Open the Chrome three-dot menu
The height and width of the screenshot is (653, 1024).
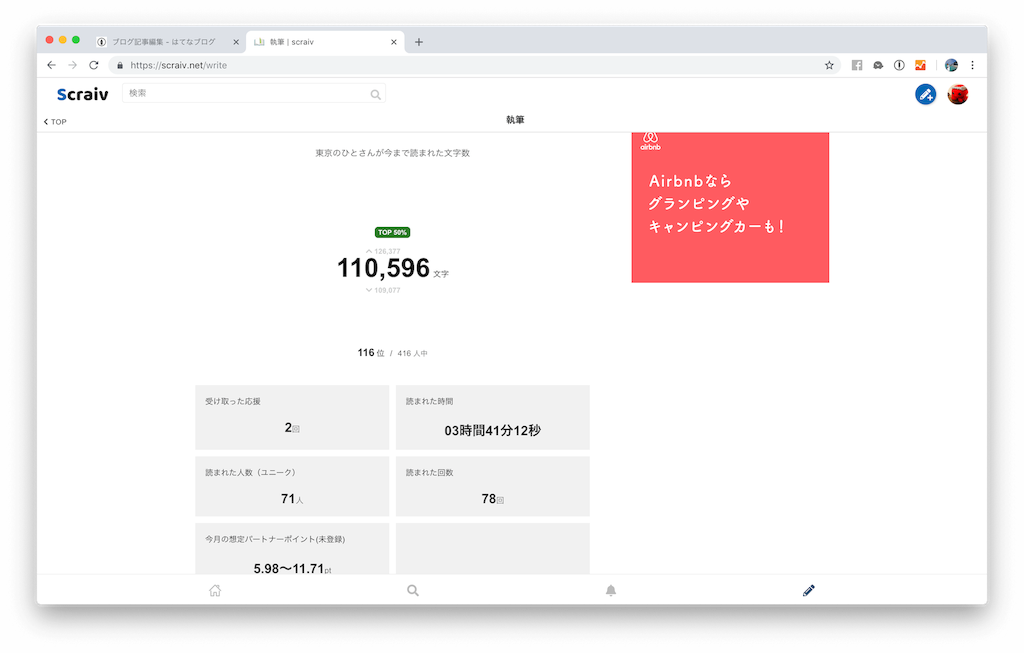972,65
